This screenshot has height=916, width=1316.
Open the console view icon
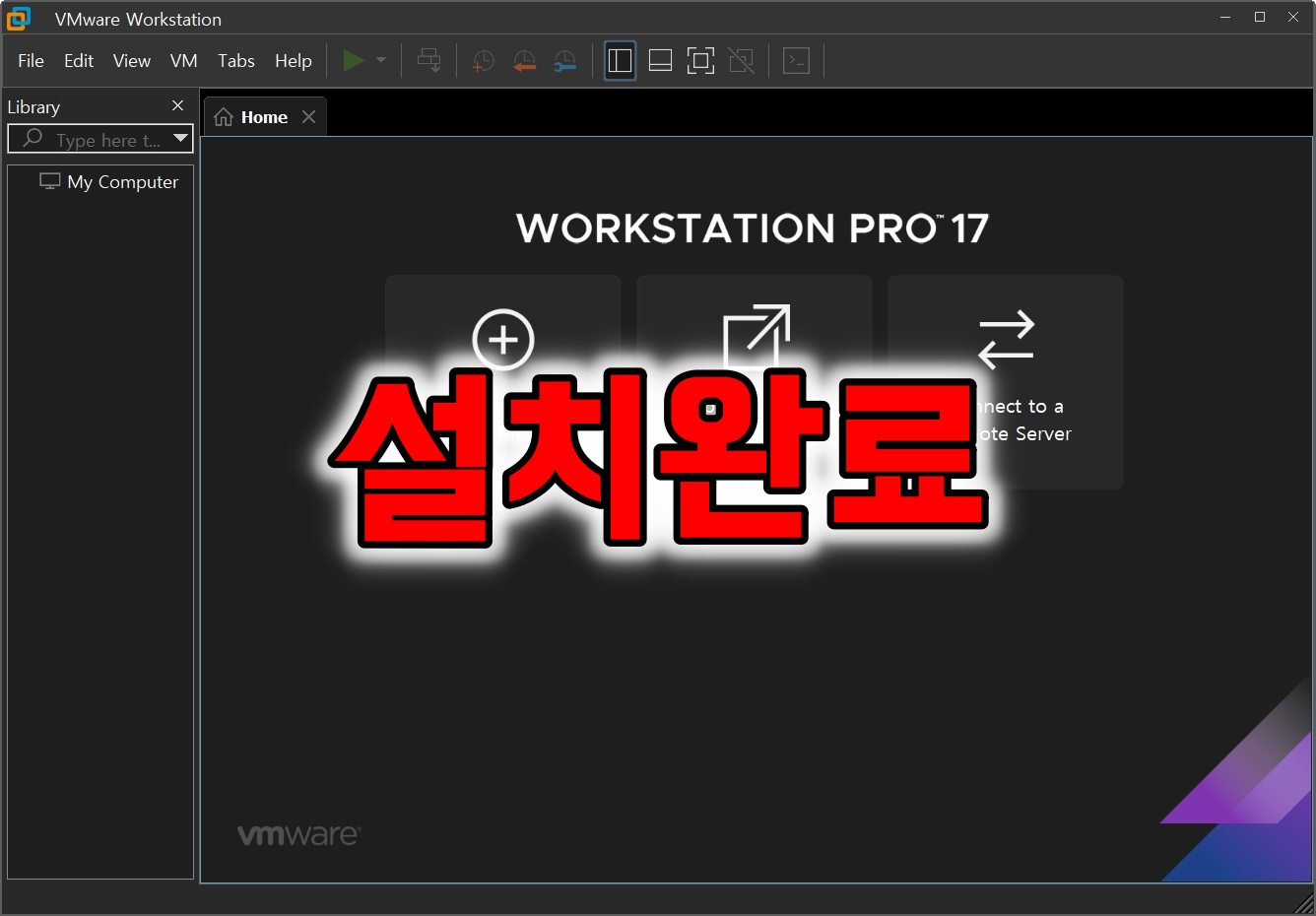pos(796,61)
